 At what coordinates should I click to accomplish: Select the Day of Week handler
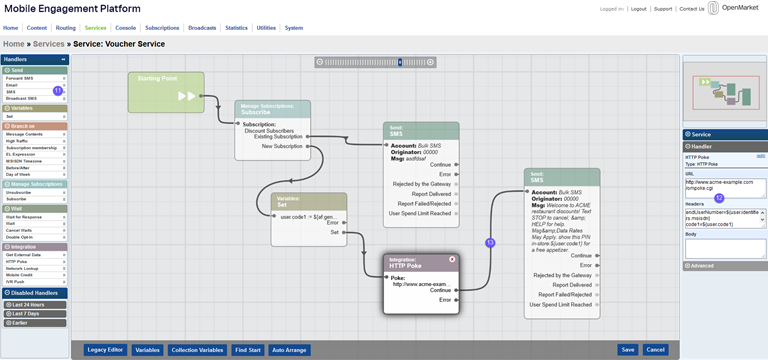click(x=35, y=174)
